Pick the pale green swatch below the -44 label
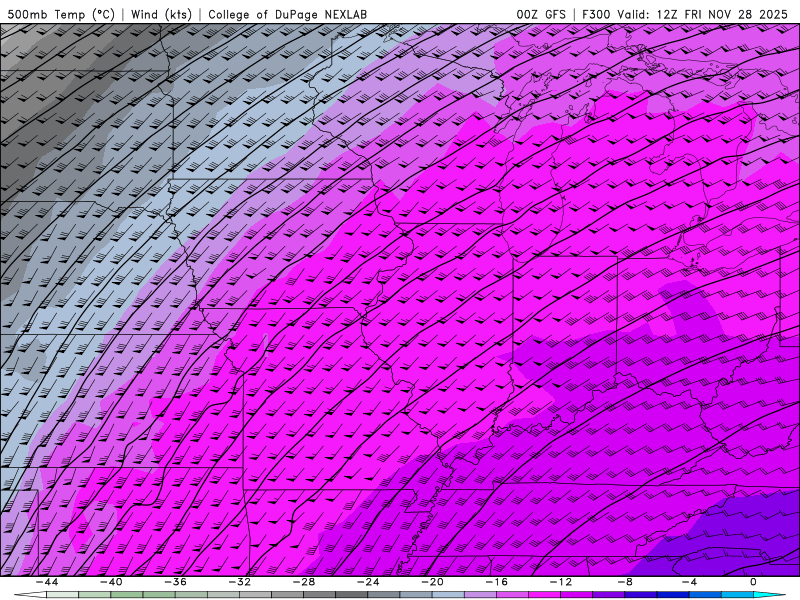The width and height of the screenshot is (800, 600). 62,595
